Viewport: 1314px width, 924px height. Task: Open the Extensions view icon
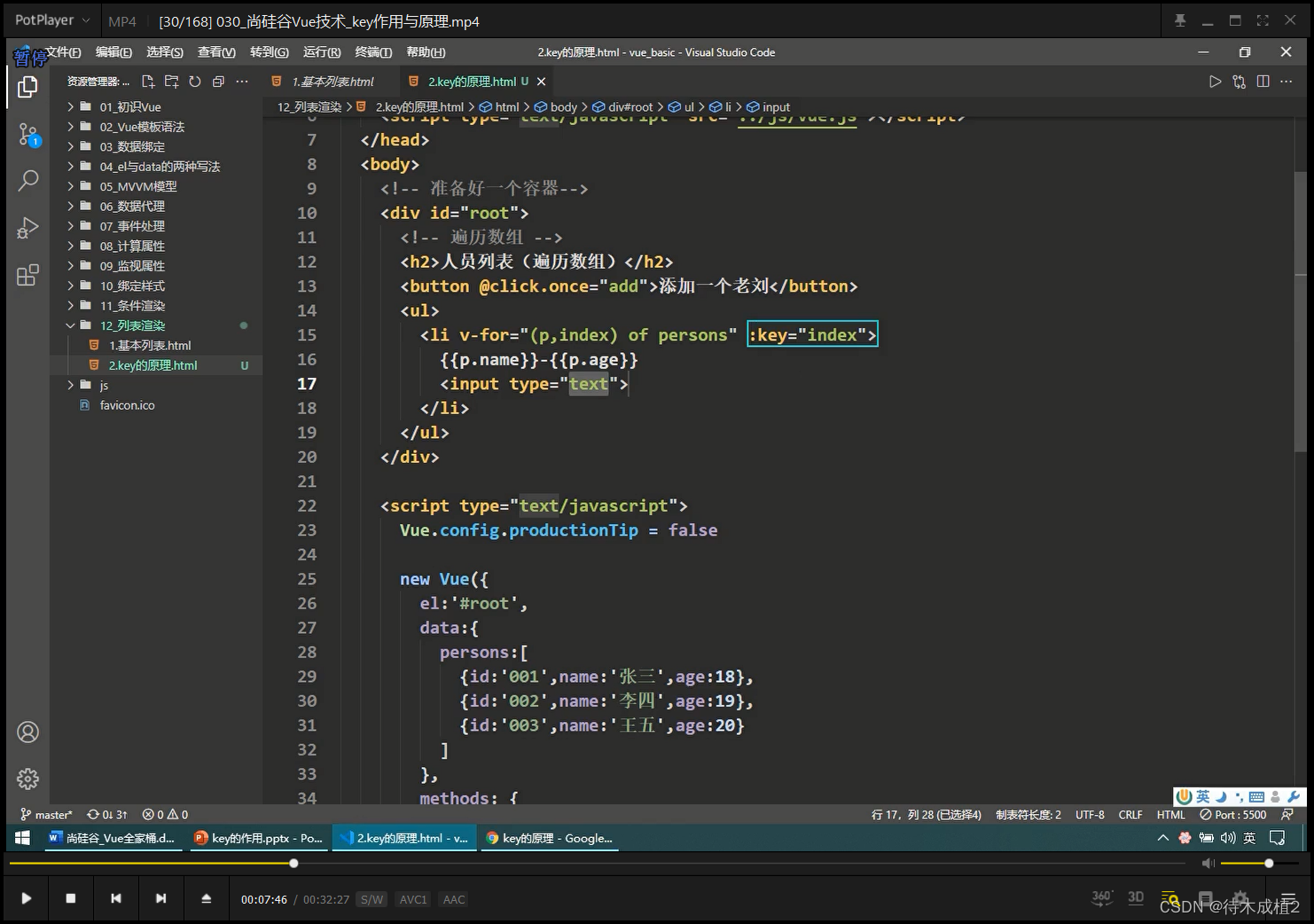[x=27, y=275]
